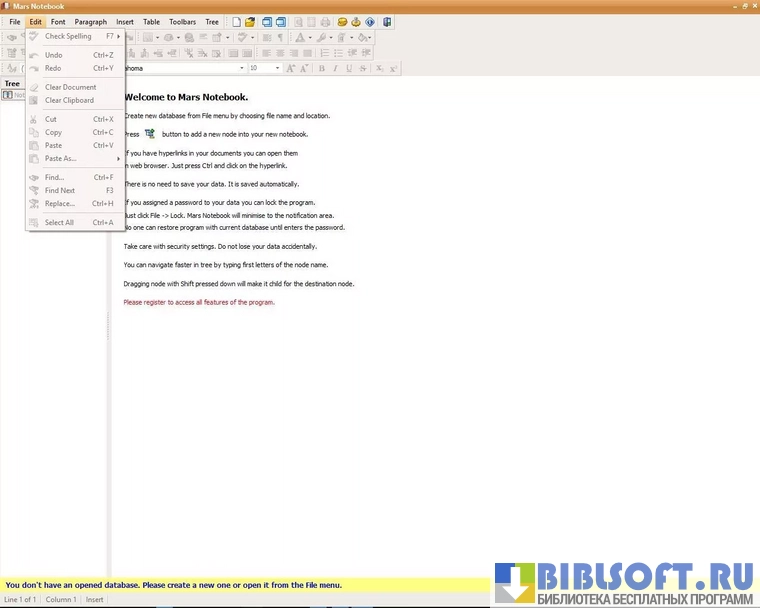Click the Open folder toolbar icon
This screenshot has width=760, height=608.
[250, 22]
